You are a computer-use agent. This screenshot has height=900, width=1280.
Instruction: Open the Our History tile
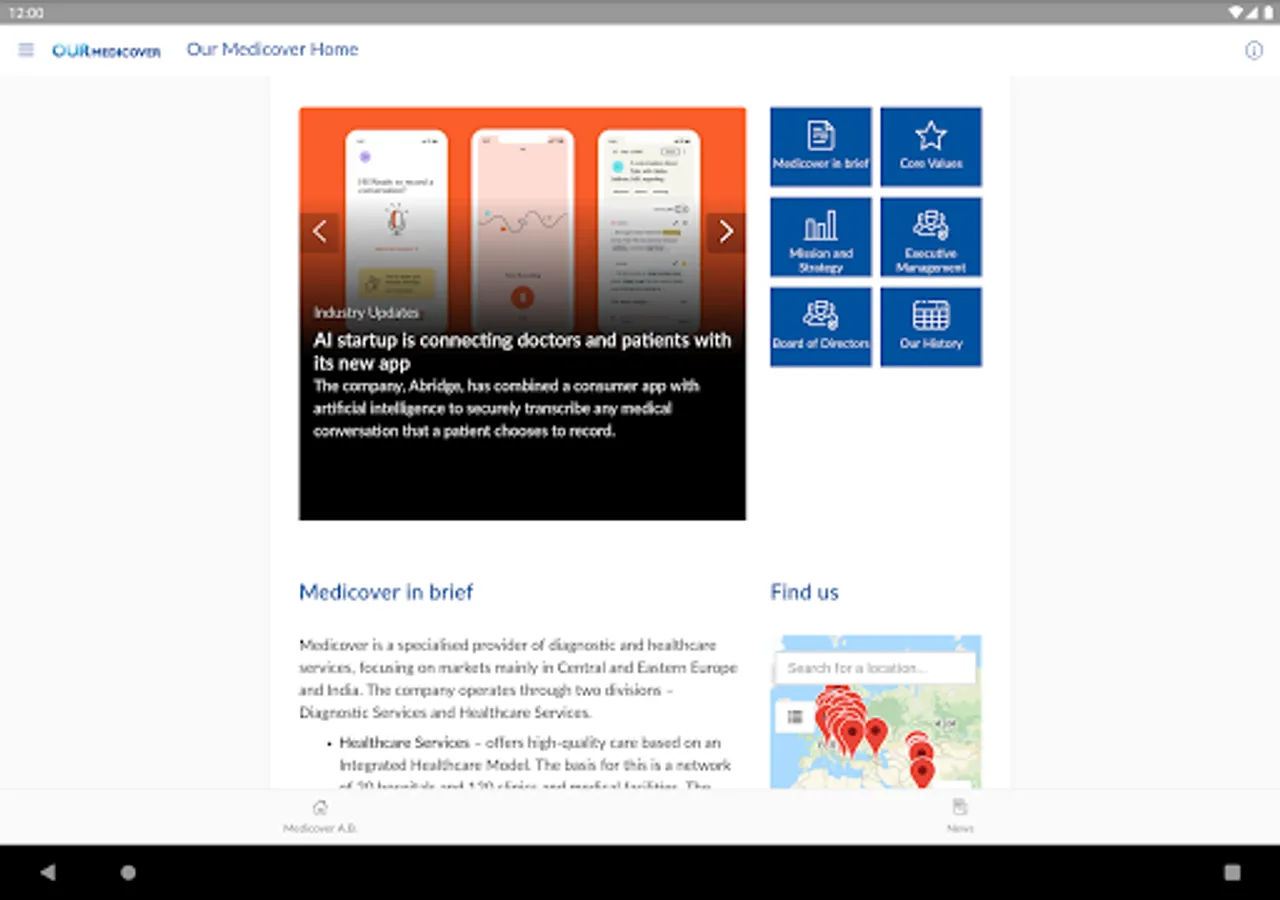(x=931, y=327)
